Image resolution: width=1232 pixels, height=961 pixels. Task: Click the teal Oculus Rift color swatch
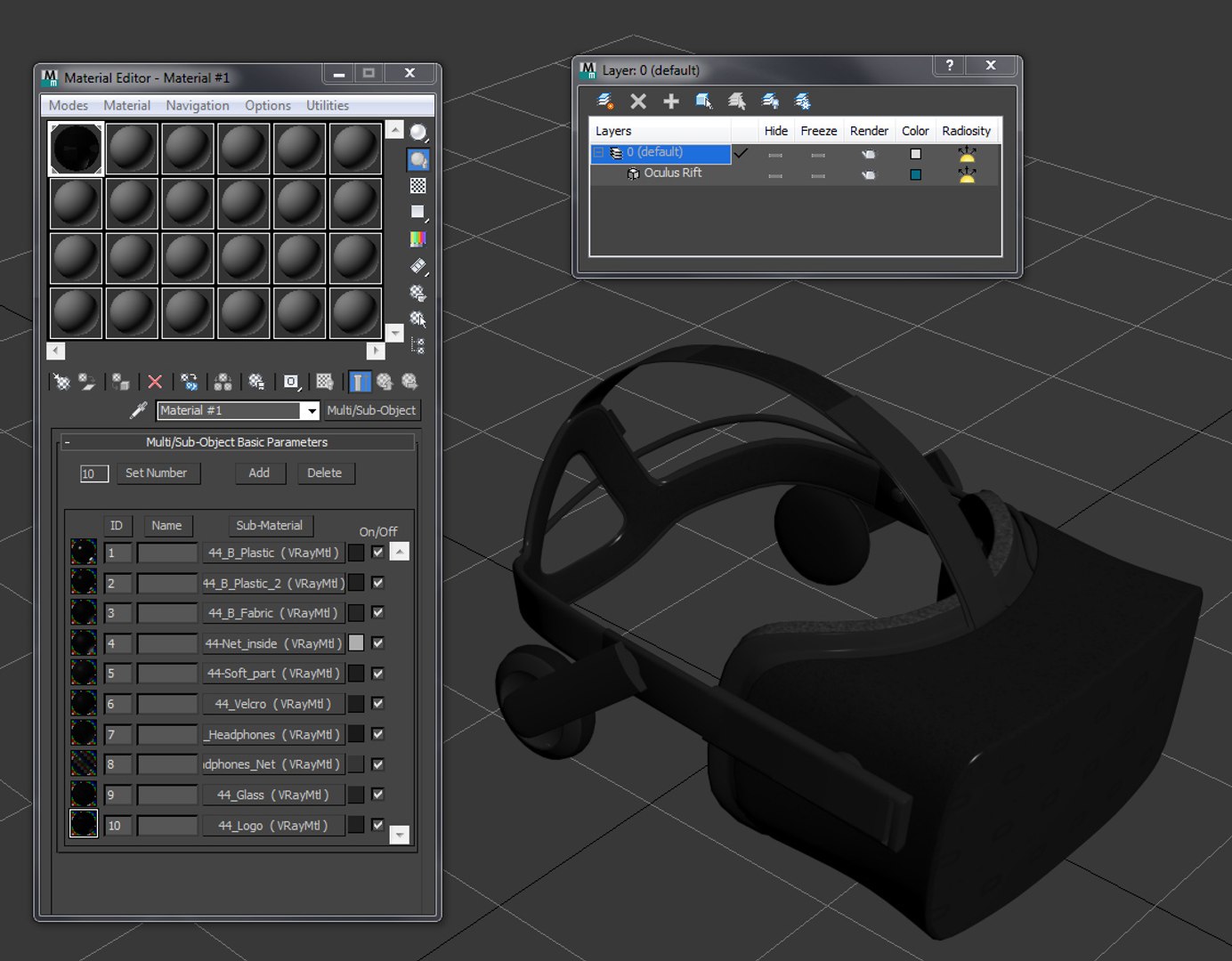915,174
